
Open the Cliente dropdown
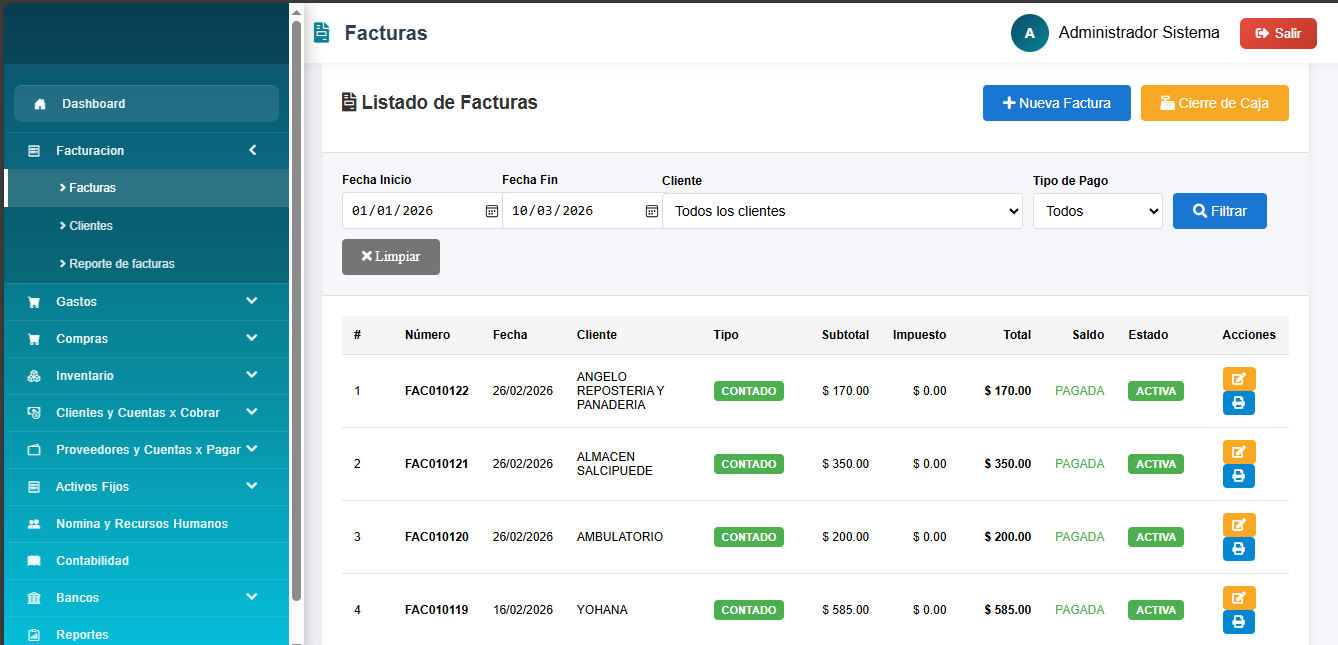842,211
